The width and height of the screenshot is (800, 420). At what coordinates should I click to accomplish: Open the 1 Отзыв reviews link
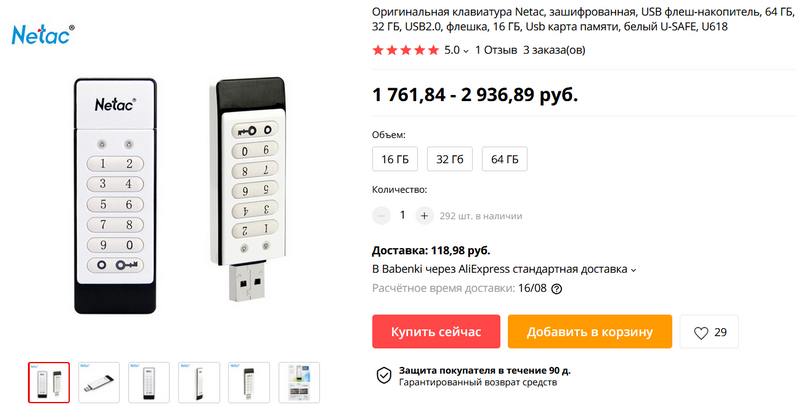point(496,50)
